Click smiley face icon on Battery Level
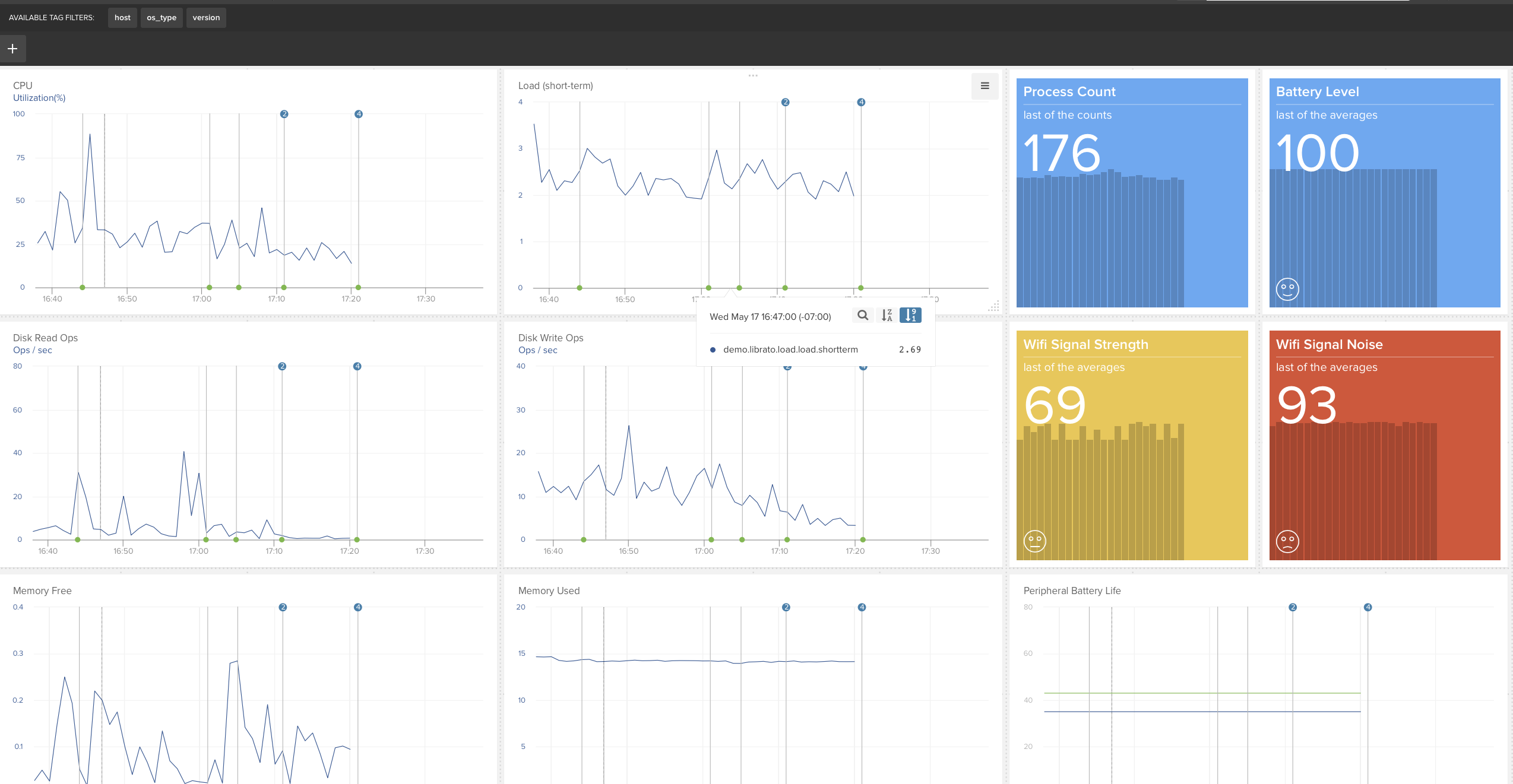 click(1287, 289)
